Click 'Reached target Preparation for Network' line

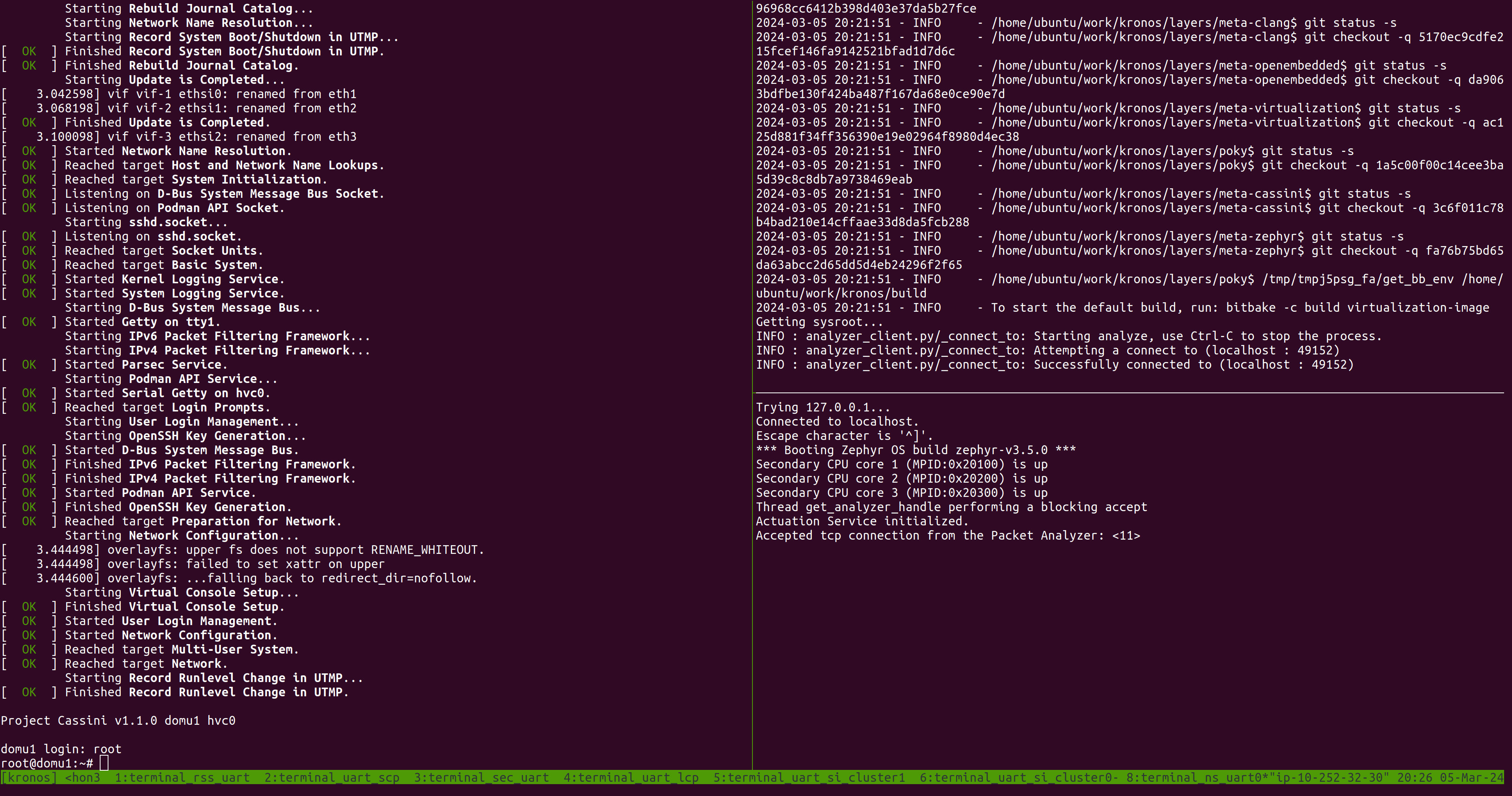(171, 521)
